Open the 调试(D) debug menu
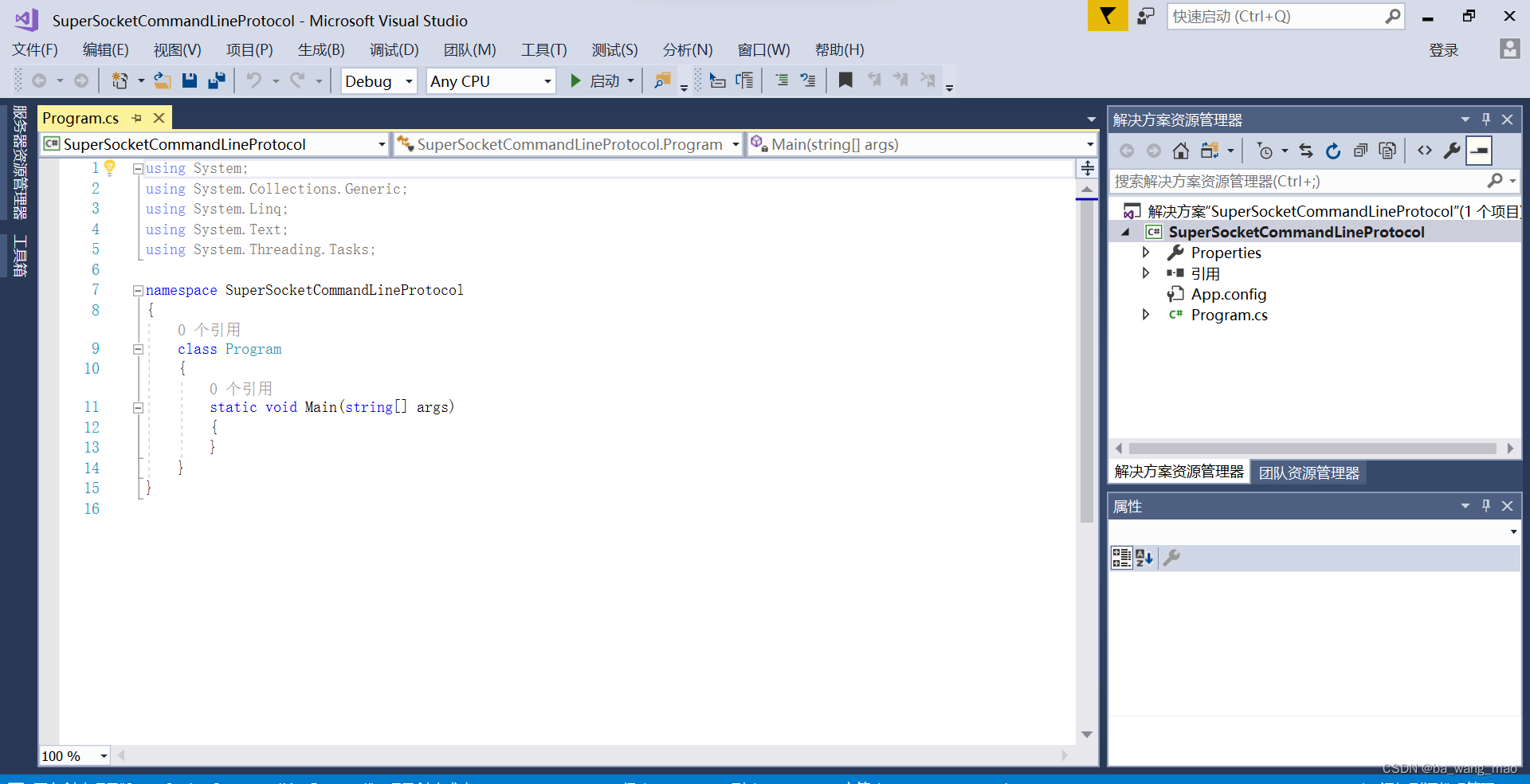 click(394, 50)
